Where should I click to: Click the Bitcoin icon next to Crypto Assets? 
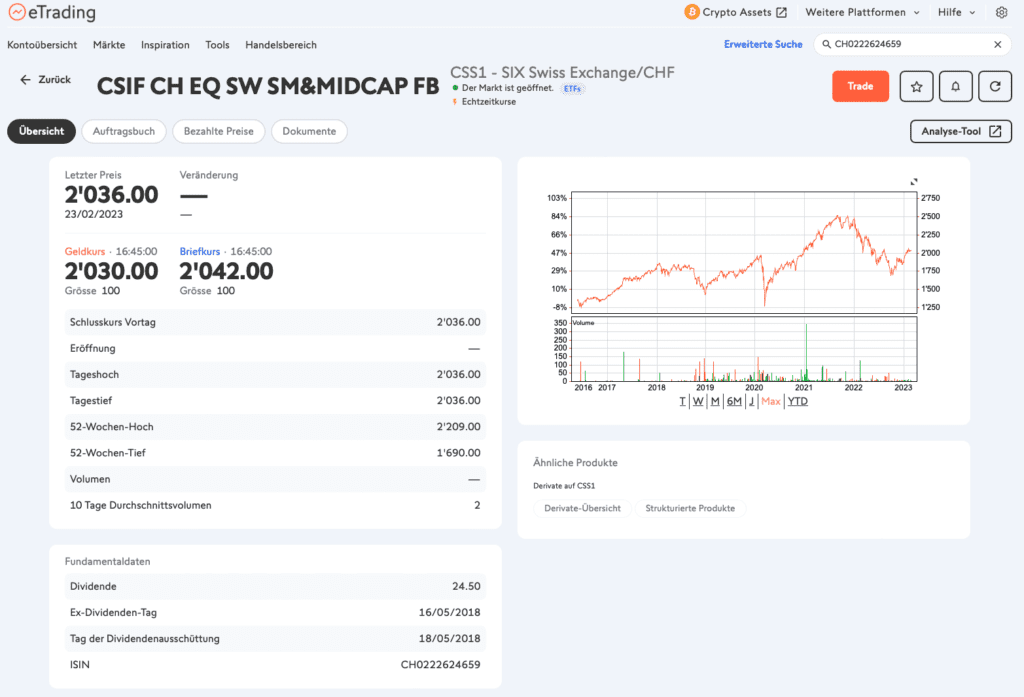point(692,12)
